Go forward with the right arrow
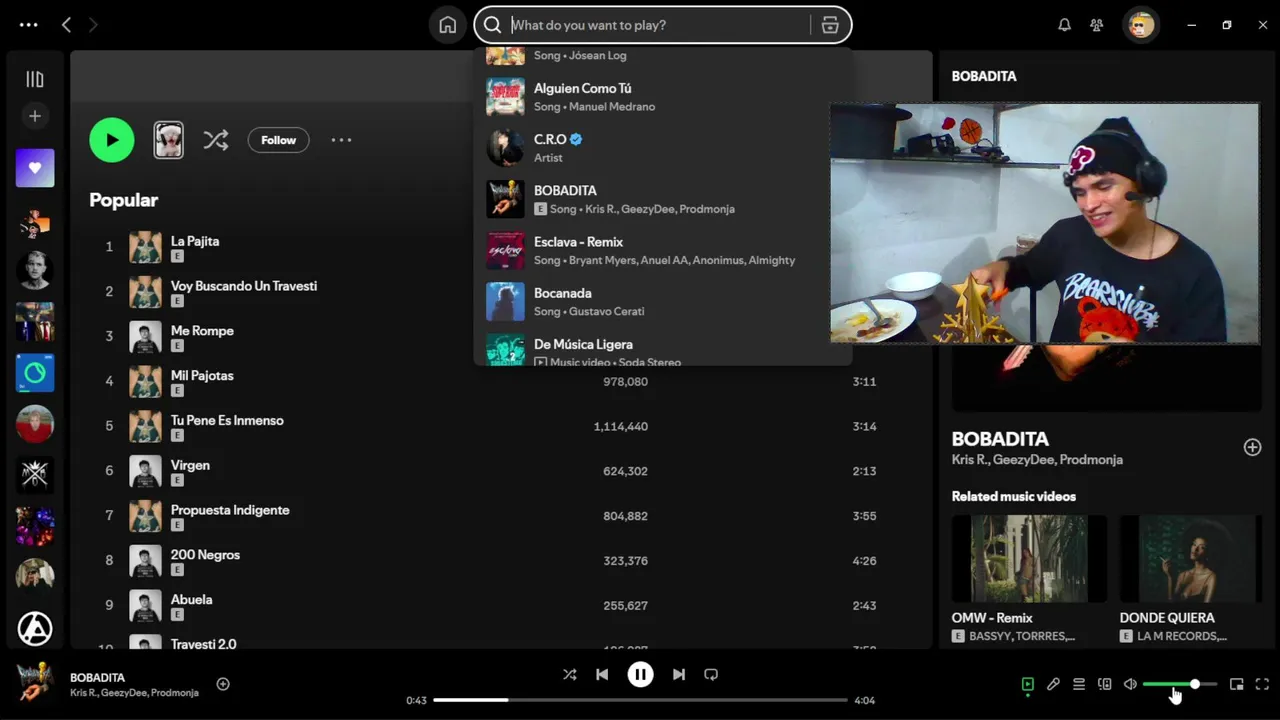The width and height of the screenshot is (1280, 720). [x=93, y=25]
